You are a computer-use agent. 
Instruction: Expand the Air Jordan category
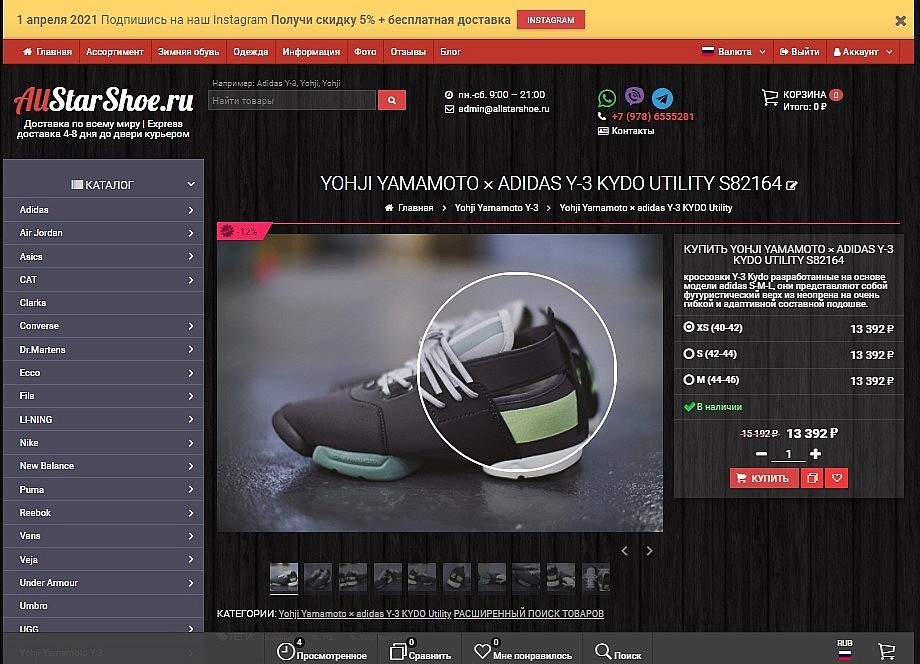pyautogui.click(x=191, y=233)
